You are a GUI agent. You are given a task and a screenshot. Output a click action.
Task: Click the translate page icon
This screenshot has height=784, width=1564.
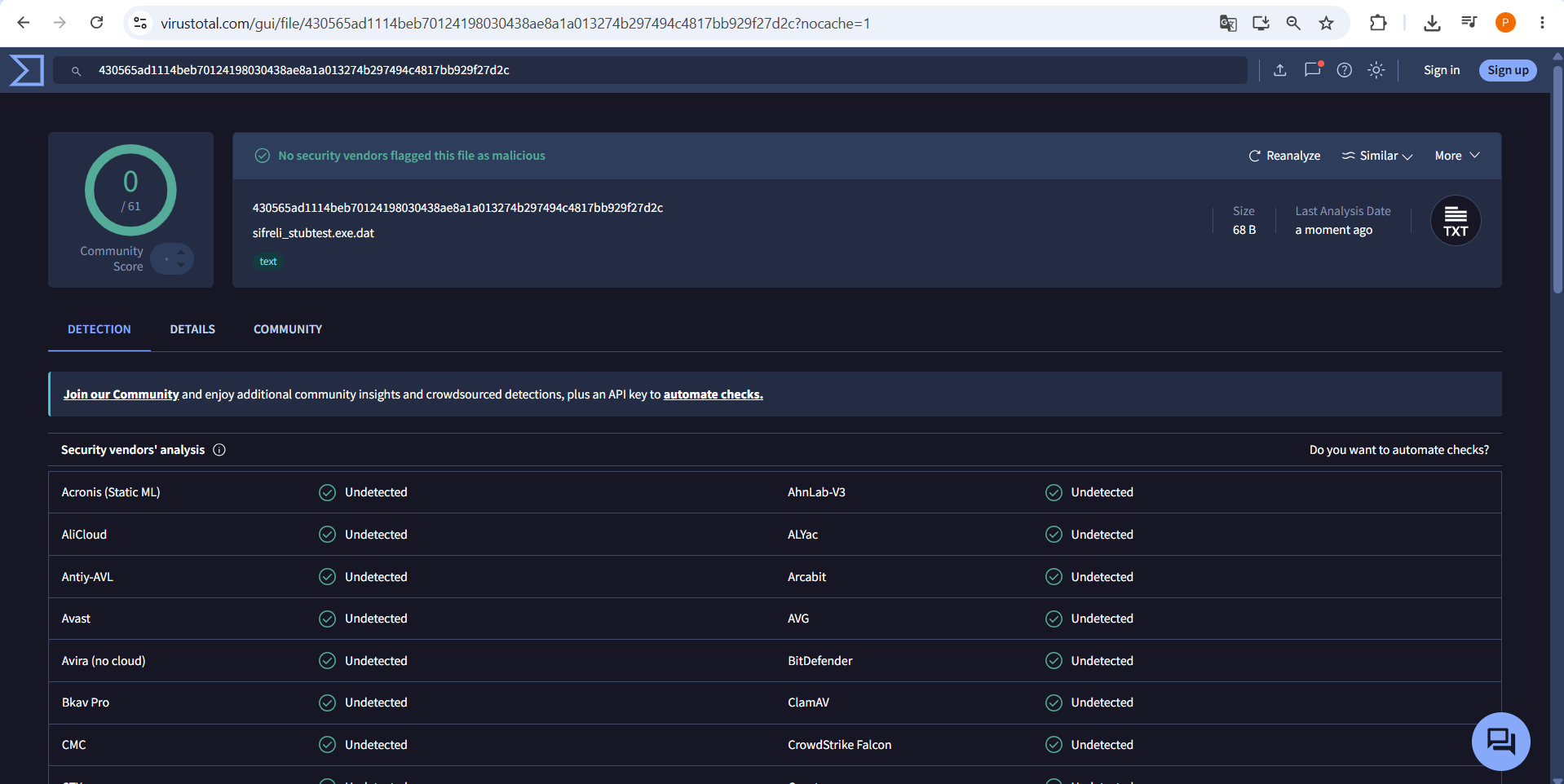click(1228, 23)
